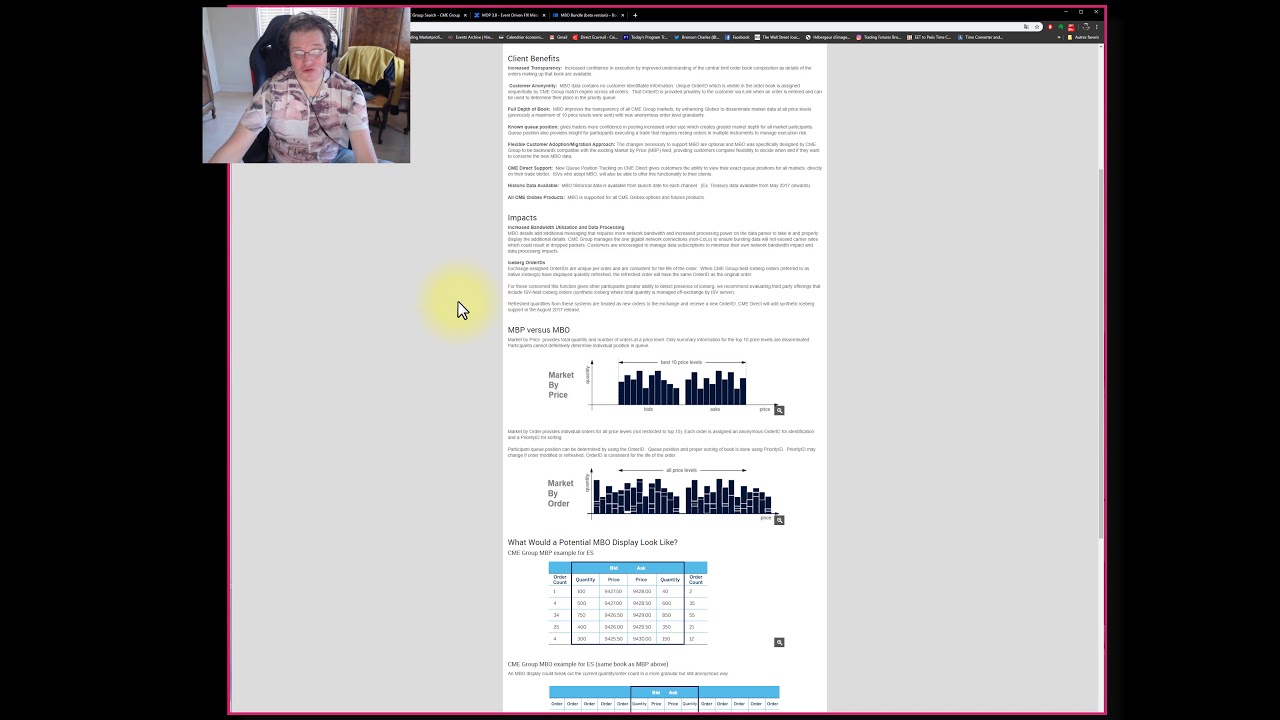
Task: Open the Trading Futures Instagram bookmark
Action: tap(879, 37)
